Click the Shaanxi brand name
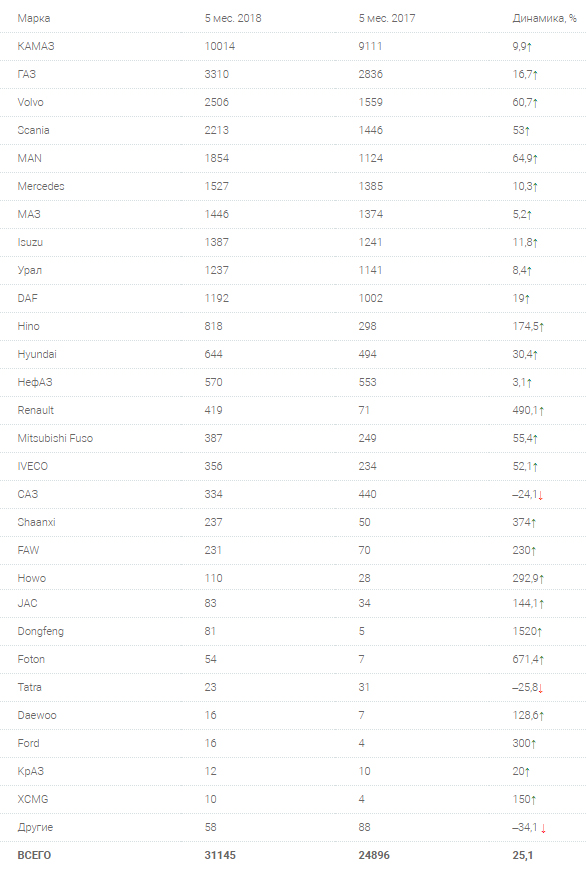The height and width of the screenshot is (877, 586). (36, 522)
